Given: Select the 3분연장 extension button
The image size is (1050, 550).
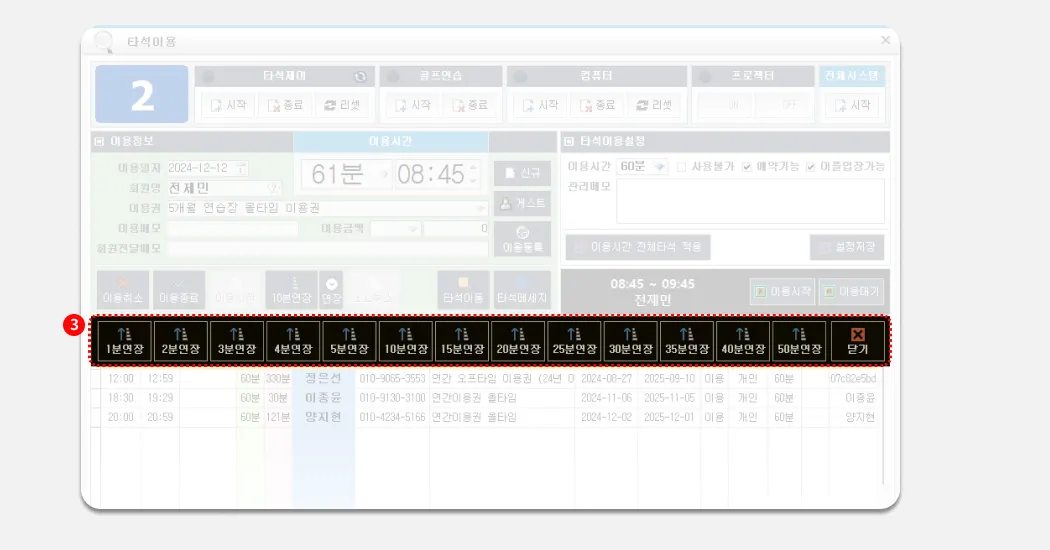Looking at the screenshot, I should click(x=237, y=341).
